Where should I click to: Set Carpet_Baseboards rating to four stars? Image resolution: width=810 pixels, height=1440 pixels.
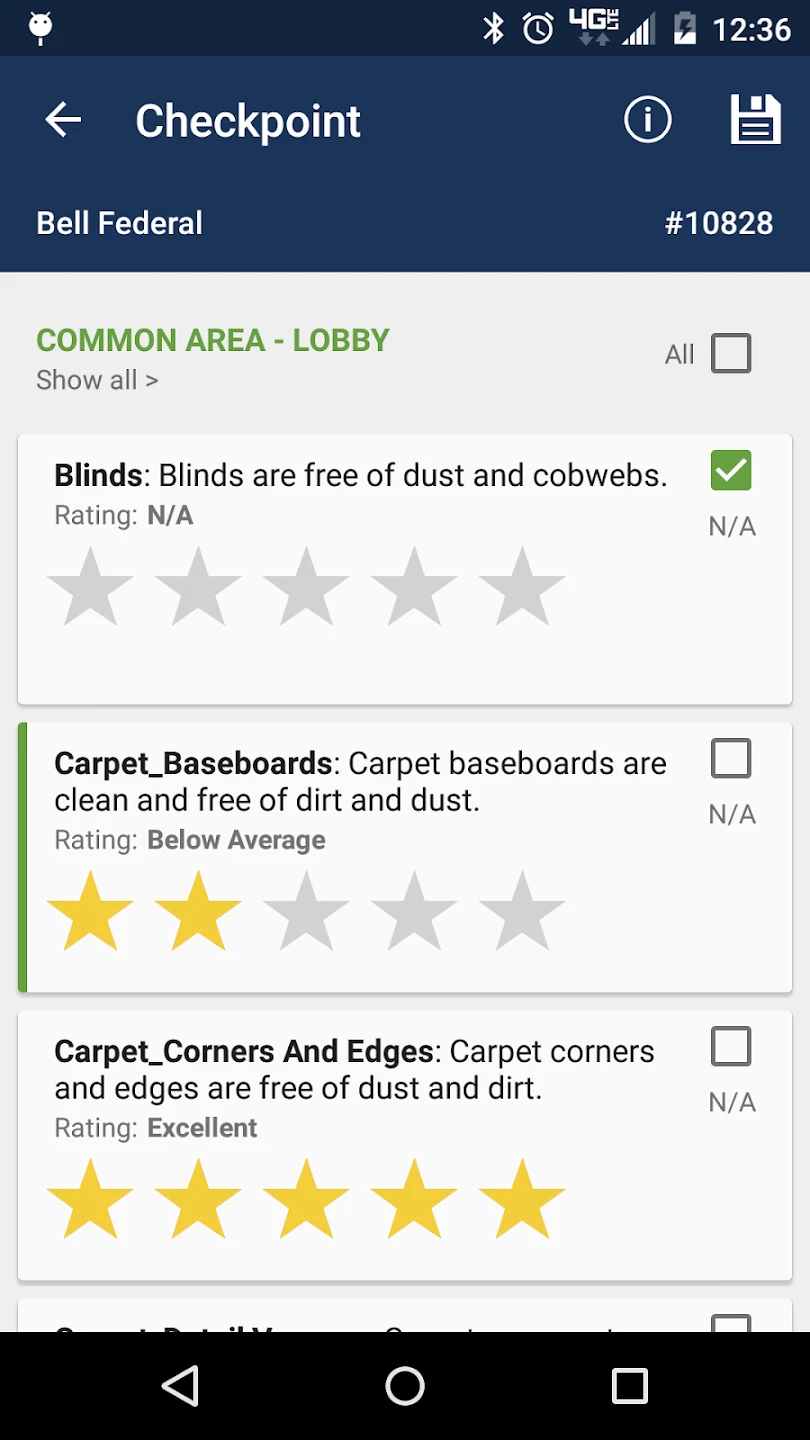[x=414, y=912]
